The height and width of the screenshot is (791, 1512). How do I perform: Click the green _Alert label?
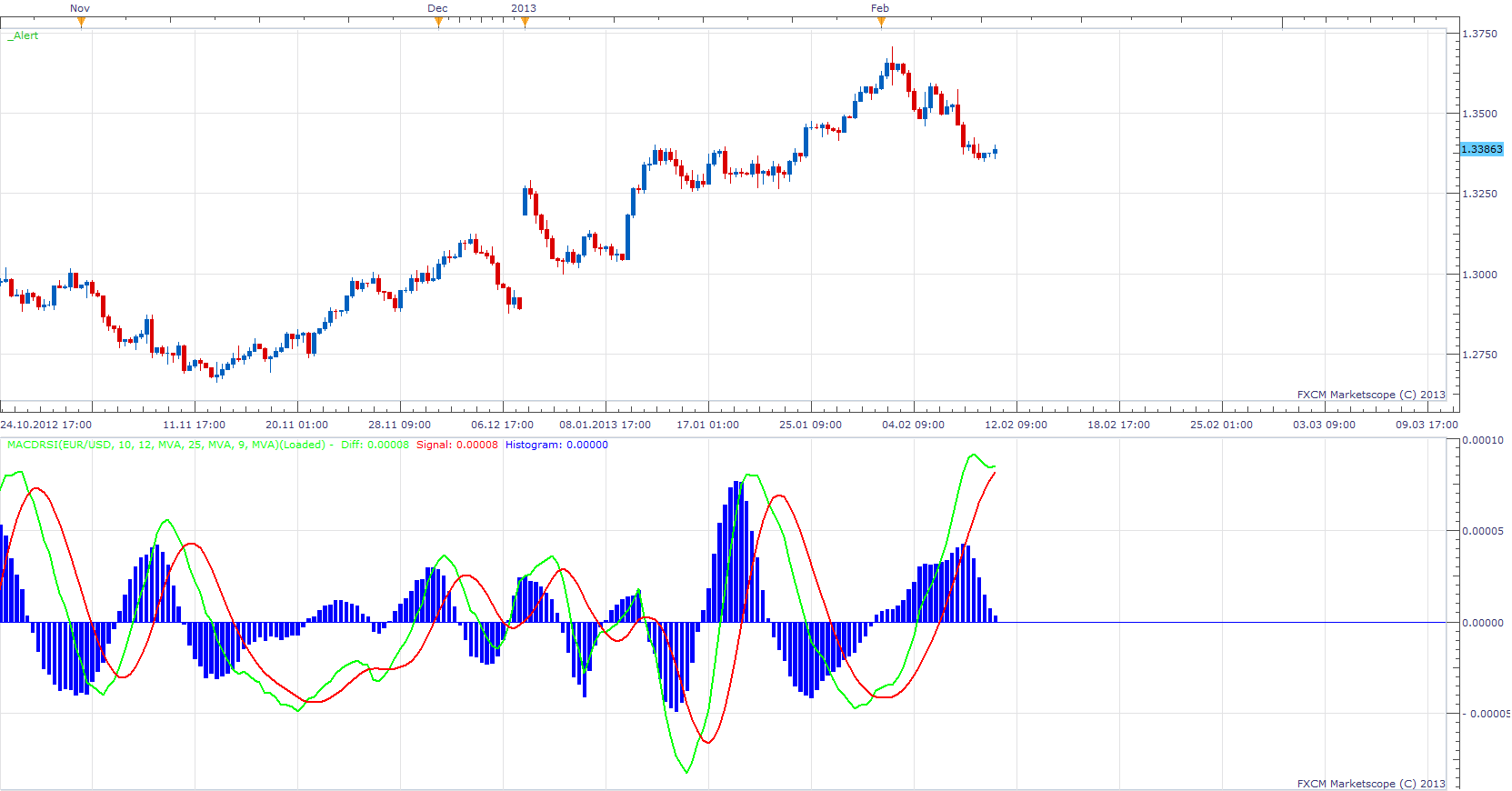pyautogui.click(x=24, y=35)
